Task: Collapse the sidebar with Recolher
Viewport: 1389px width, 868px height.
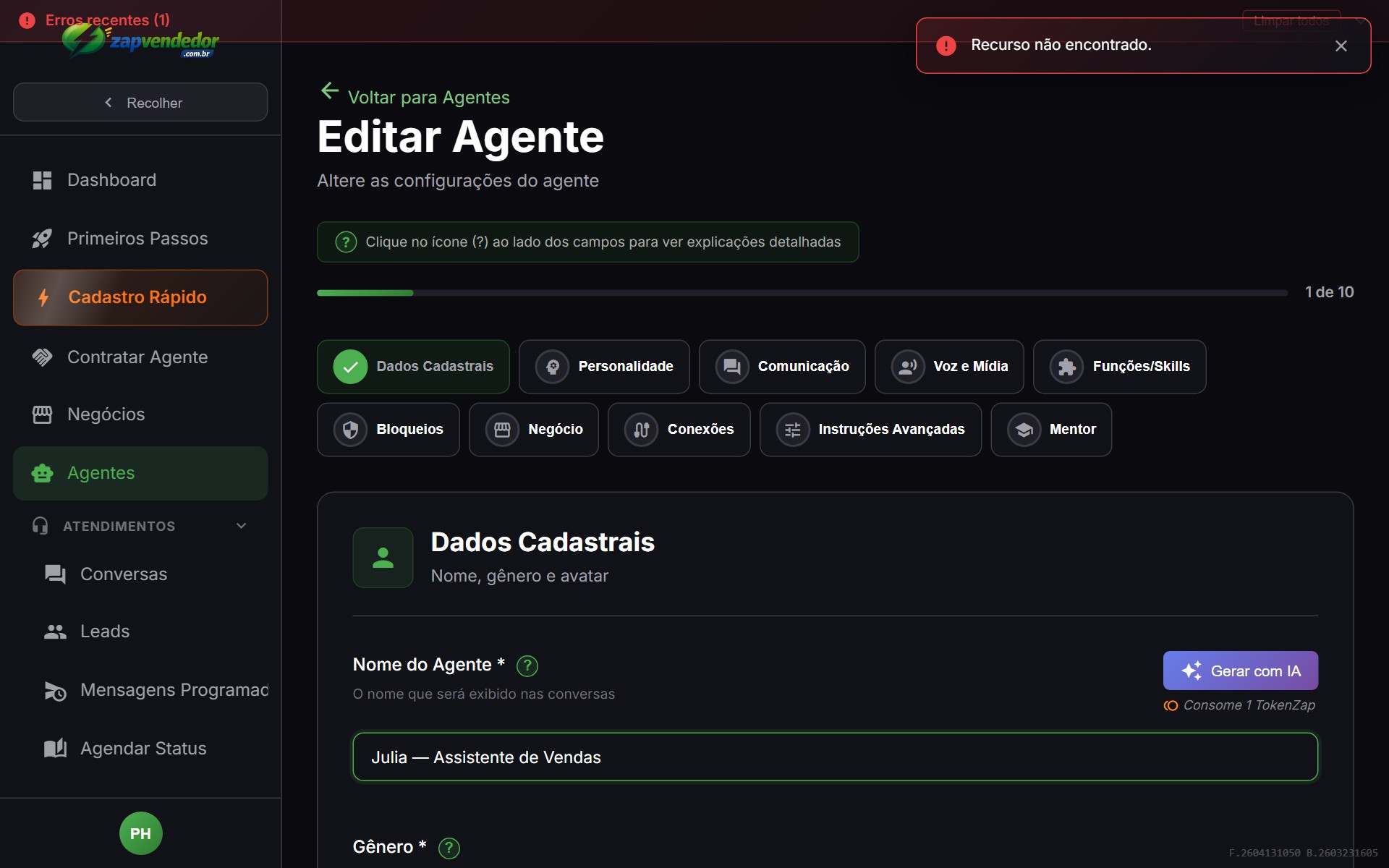Action: [140, 102]
